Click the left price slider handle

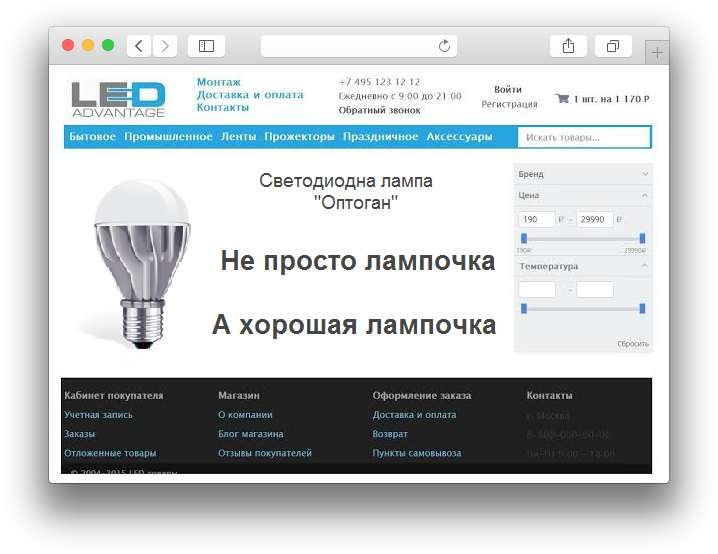tap(524, 238)
